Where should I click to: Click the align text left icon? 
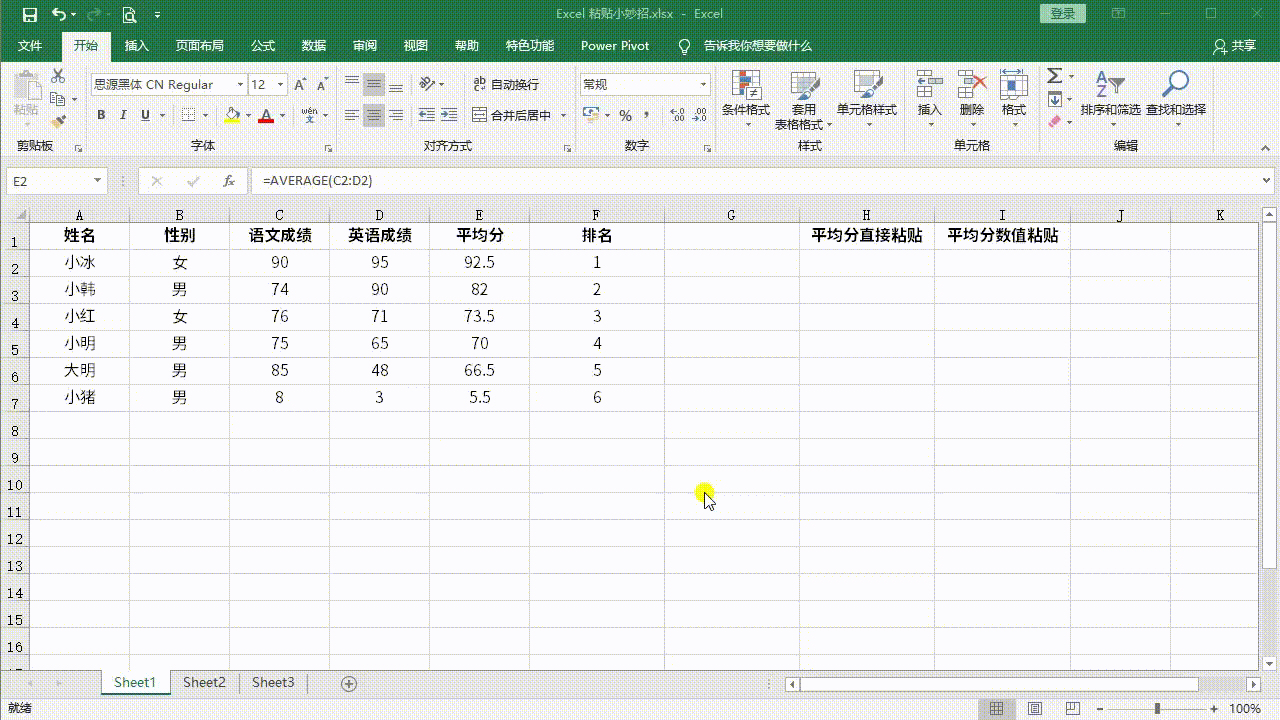click(352, 116)
